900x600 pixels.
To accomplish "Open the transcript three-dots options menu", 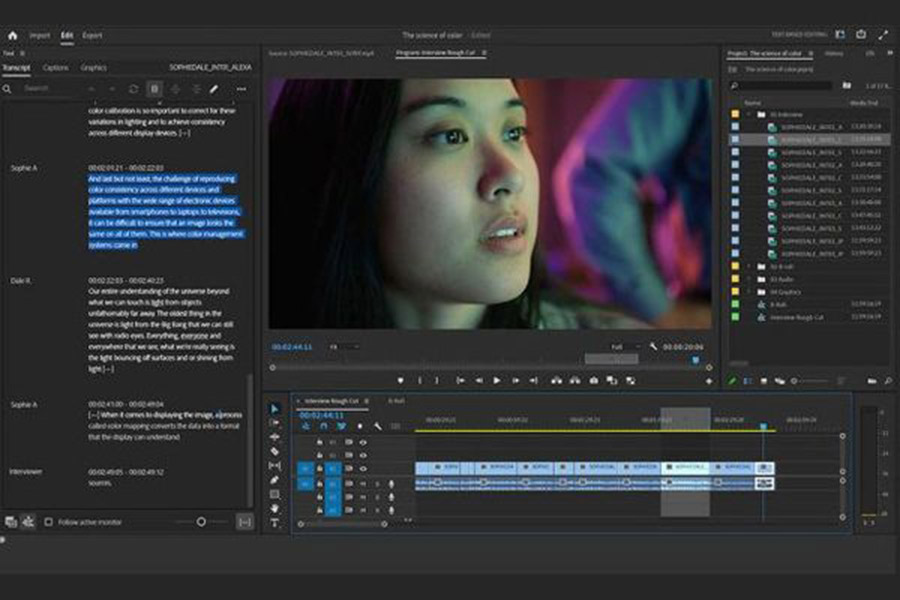I will (x=242, y=89).
